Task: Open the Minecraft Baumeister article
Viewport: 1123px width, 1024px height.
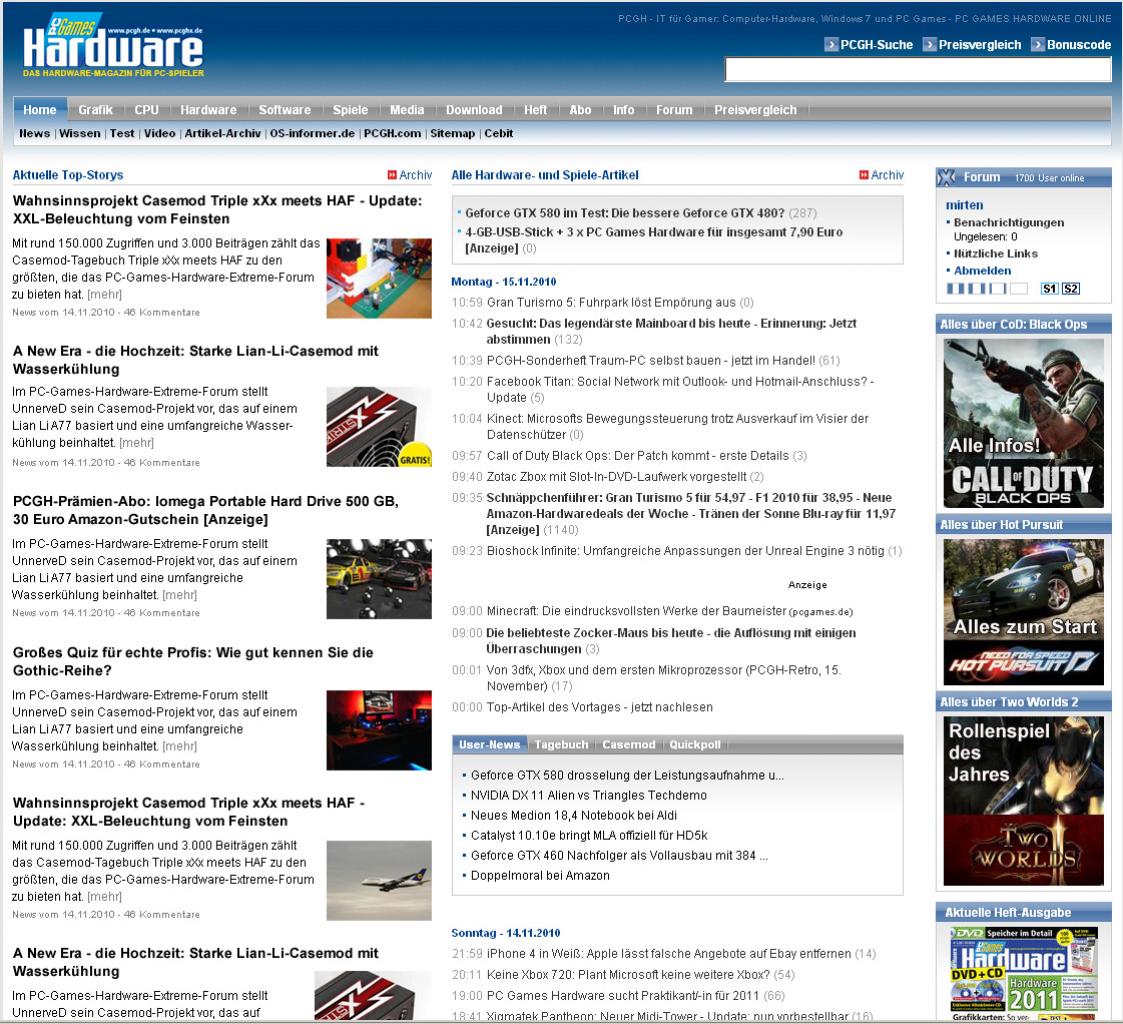Action: (636, 611)
